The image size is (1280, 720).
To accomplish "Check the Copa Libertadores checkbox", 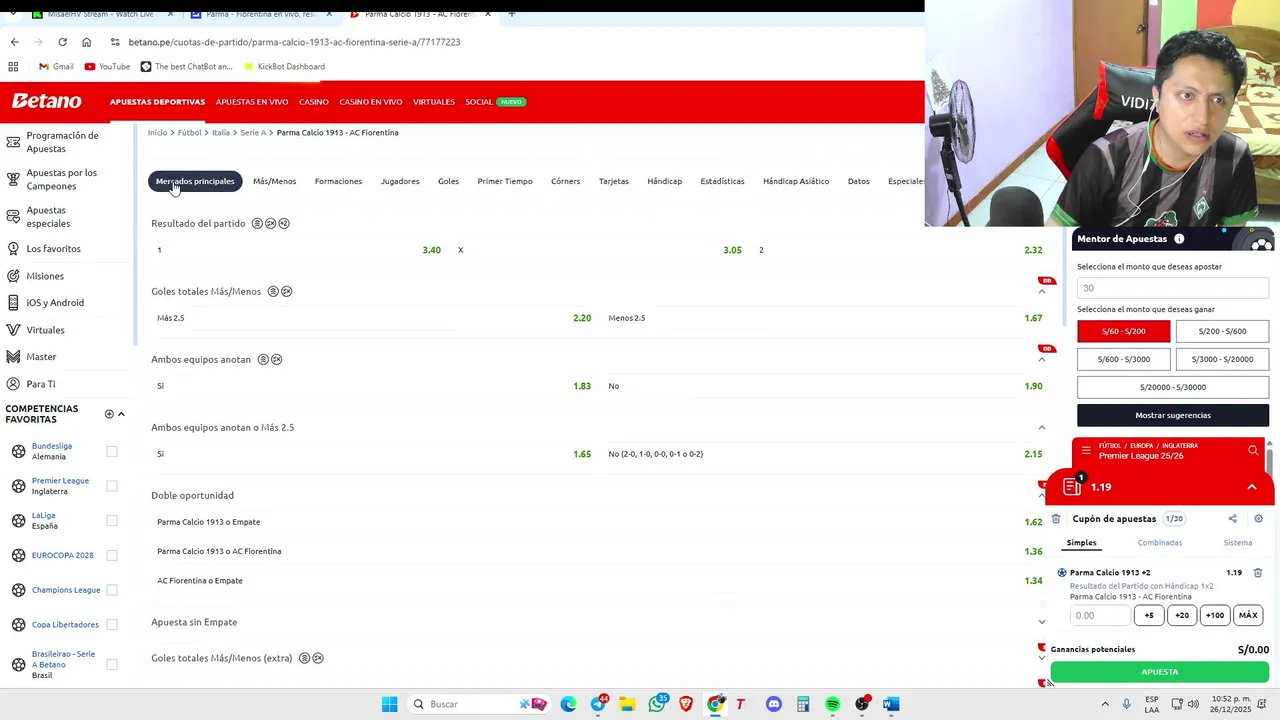I will click(112, 624).
